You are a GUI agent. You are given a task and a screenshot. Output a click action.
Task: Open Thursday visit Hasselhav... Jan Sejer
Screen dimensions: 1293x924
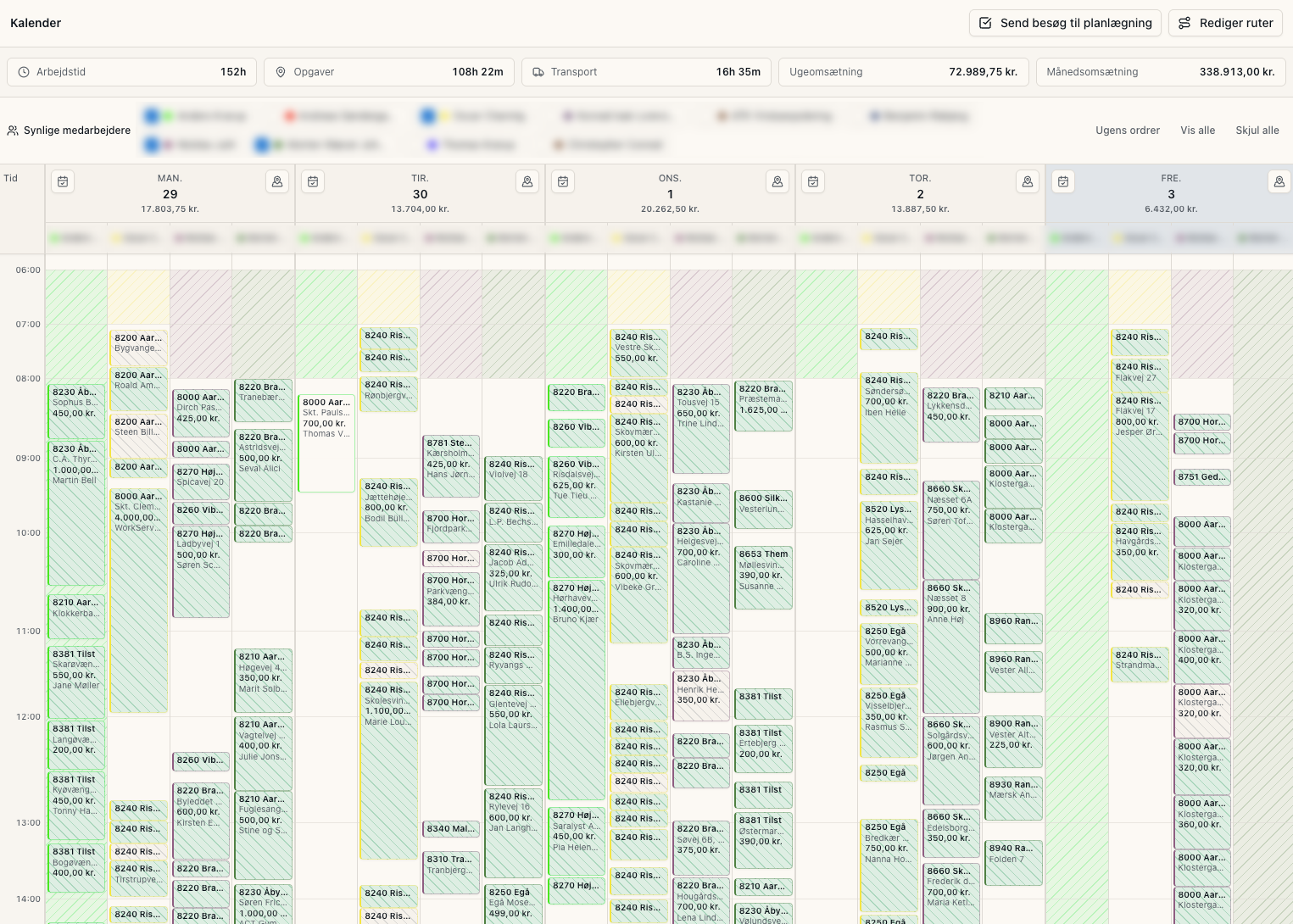coord(889,546)
